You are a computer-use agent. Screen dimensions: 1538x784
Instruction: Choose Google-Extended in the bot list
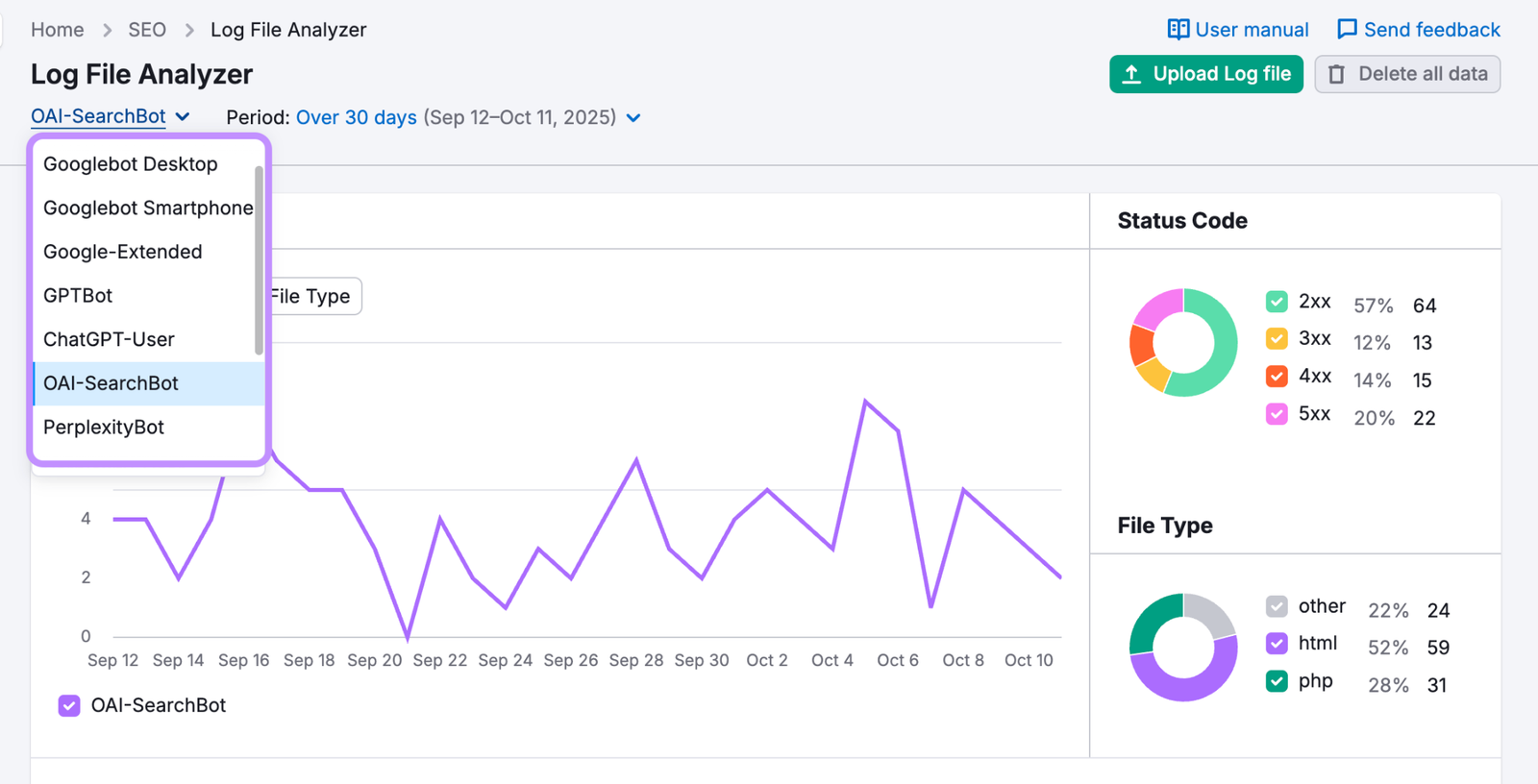tap(149, 252)
